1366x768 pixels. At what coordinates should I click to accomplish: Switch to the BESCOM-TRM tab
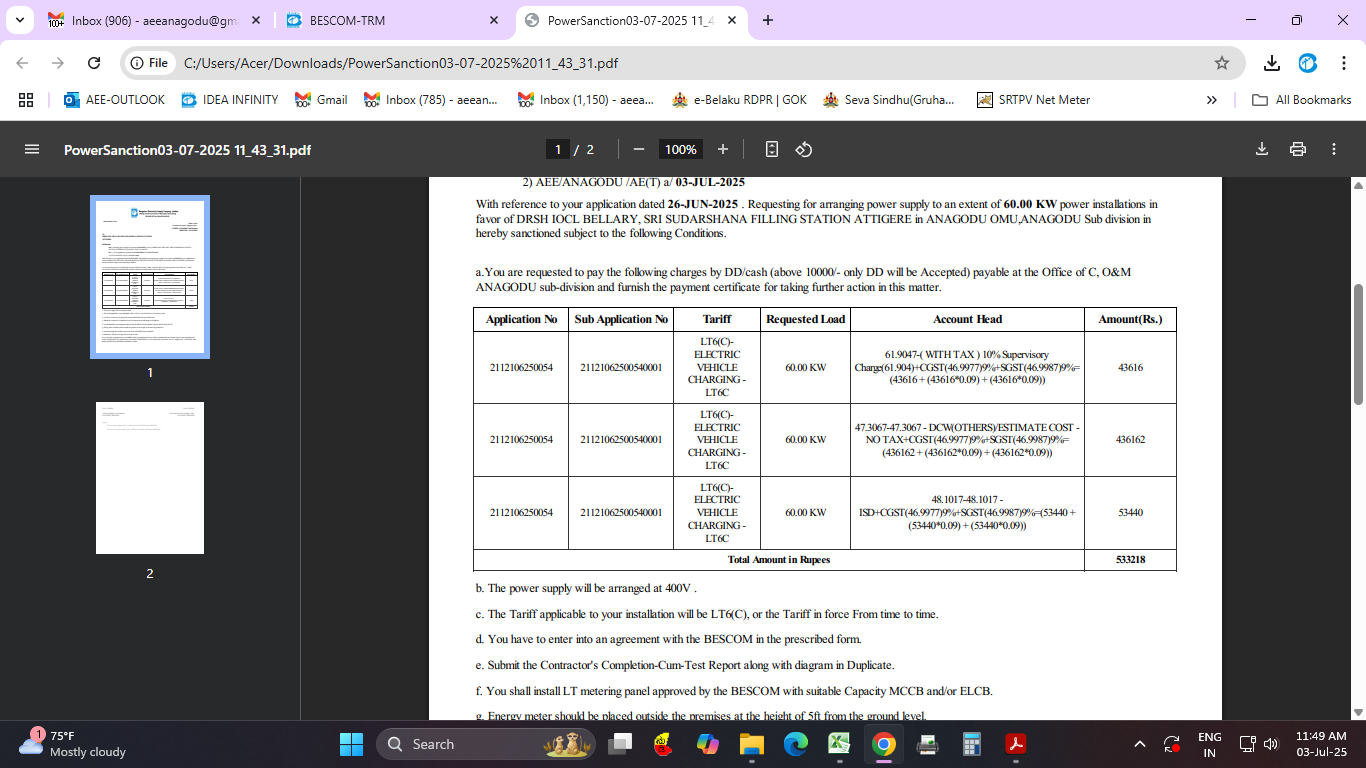pos(391,20)
